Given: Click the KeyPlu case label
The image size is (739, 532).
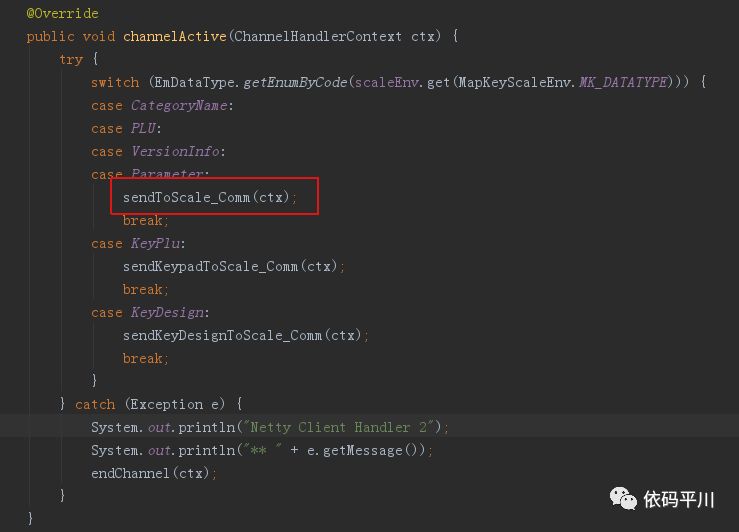Looking at the screenshot, I should click(156, 243).
